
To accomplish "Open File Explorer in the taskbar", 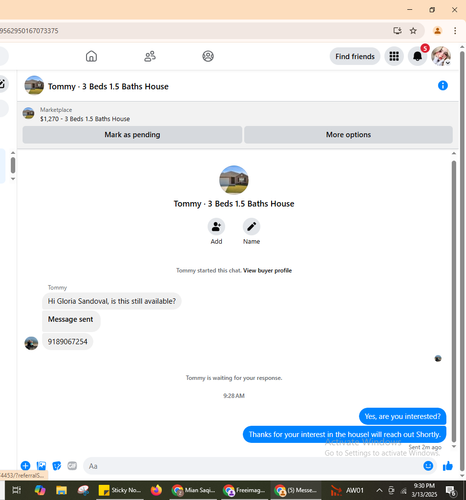I will pyautogui.click(x=61, y=490).
